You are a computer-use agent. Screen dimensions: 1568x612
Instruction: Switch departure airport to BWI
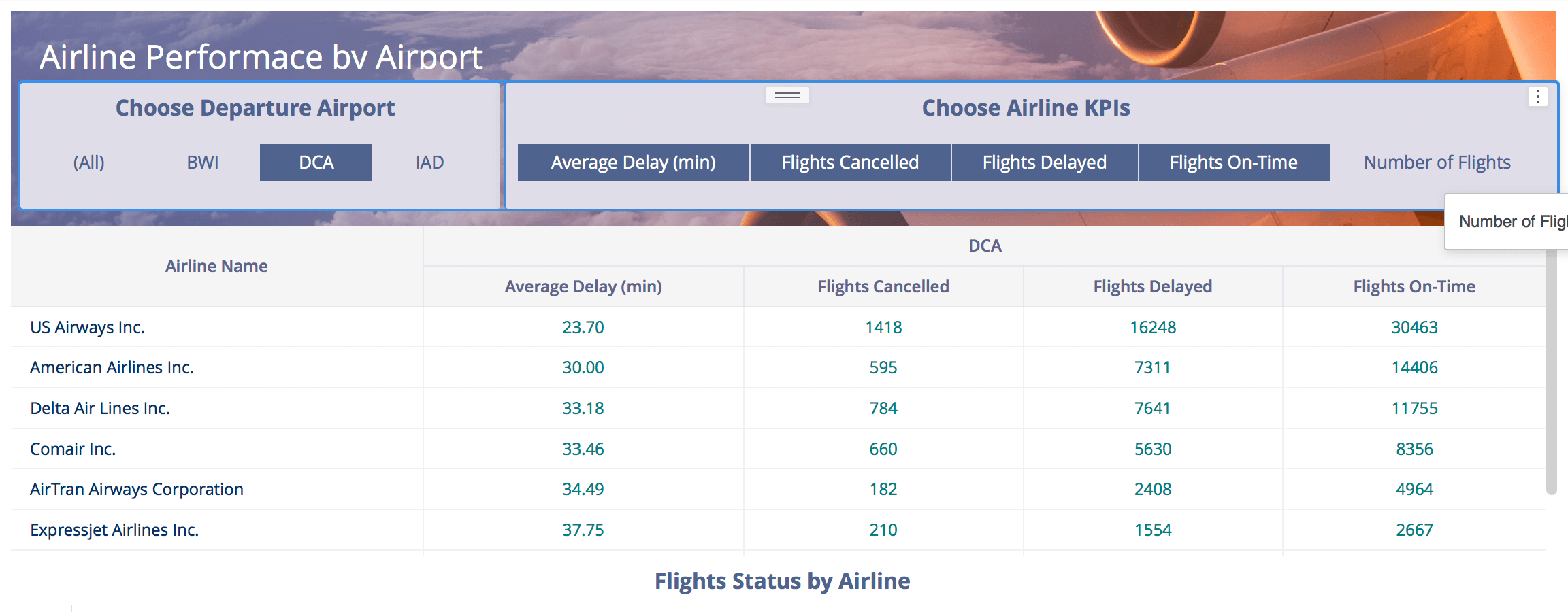pyautogui.click(x=203, y=163)
